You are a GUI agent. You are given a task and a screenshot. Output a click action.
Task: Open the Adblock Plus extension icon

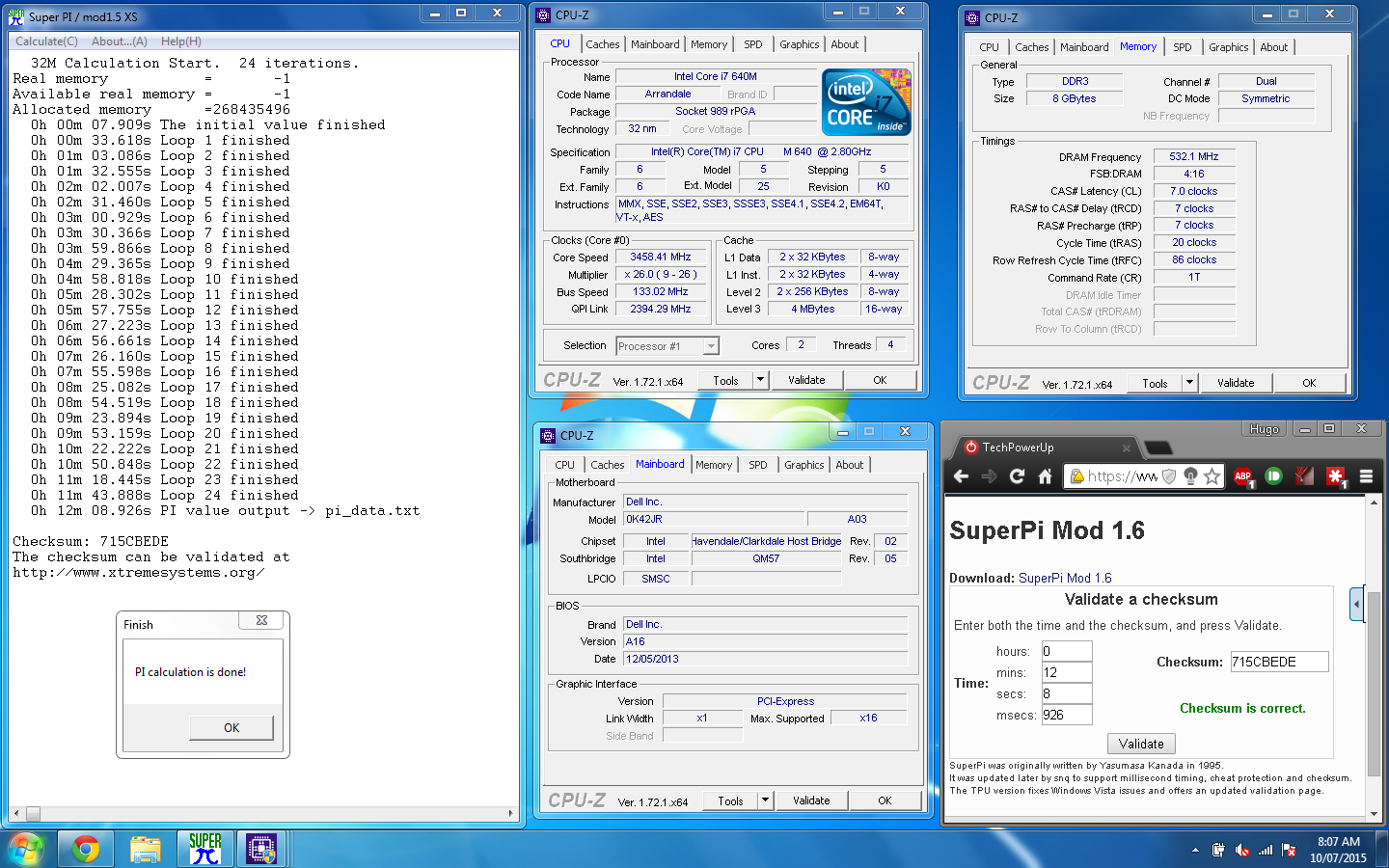[x=1243, y=475]
